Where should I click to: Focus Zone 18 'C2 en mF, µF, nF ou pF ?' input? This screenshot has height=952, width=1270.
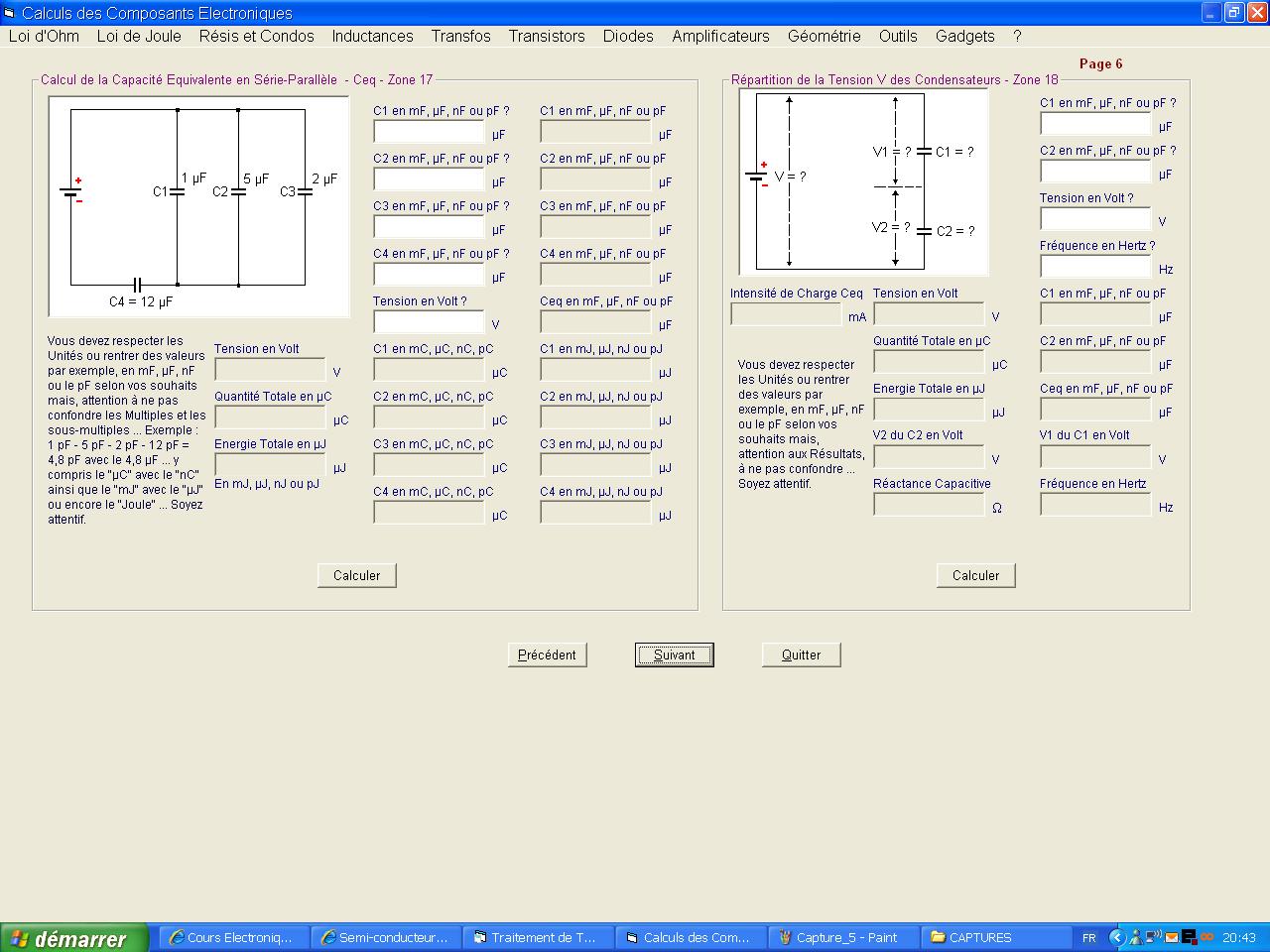point(1095,172)
